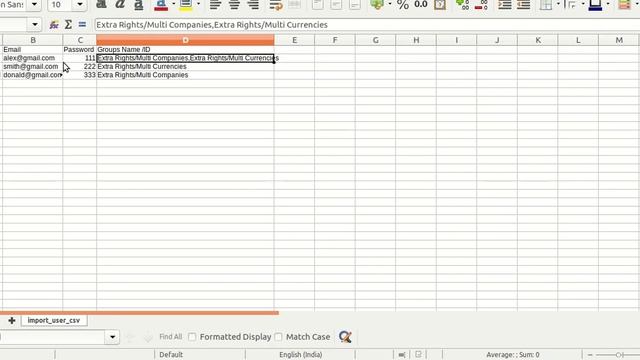Select row 4 Extra Rights/Multi Companies cell
The height and width of the screenshot is (360, 640).
point(185,75)
